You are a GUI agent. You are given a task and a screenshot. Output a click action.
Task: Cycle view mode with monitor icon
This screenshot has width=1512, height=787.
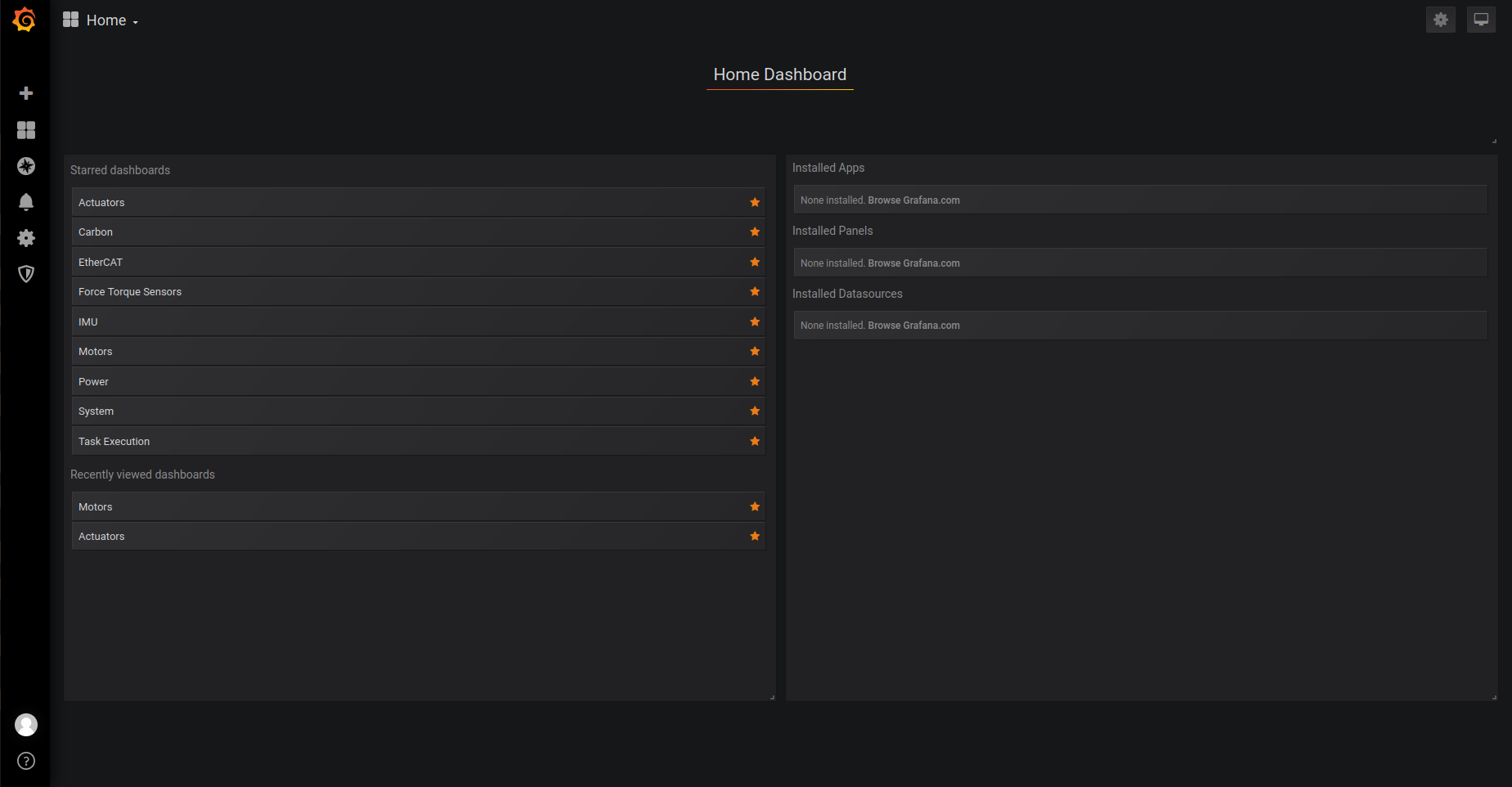[1481, 20]
